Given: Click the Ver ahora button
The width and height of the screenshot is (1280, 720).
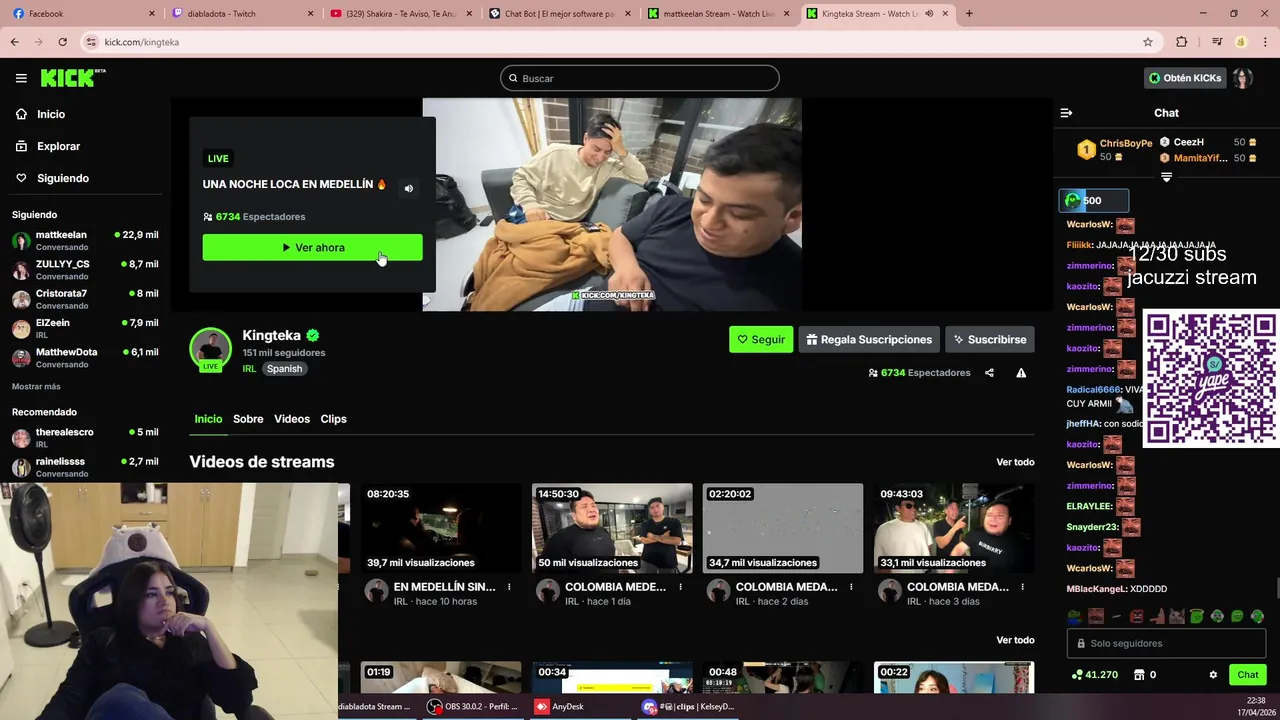Looking at the screenshot, I should pyautogui.click(x=312, y=247).
